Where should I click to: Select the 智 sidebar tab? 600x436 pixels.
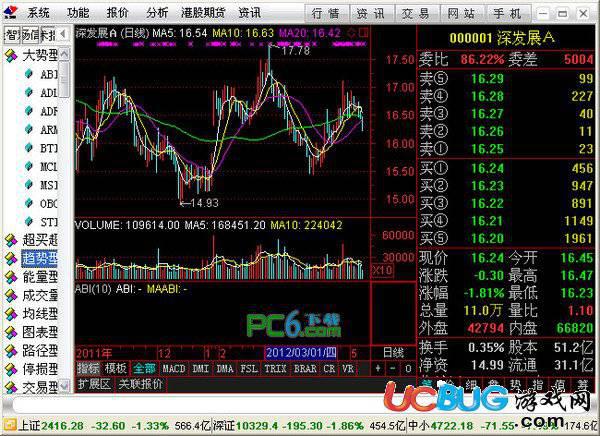pyautogui.click(x=11, y=35)
